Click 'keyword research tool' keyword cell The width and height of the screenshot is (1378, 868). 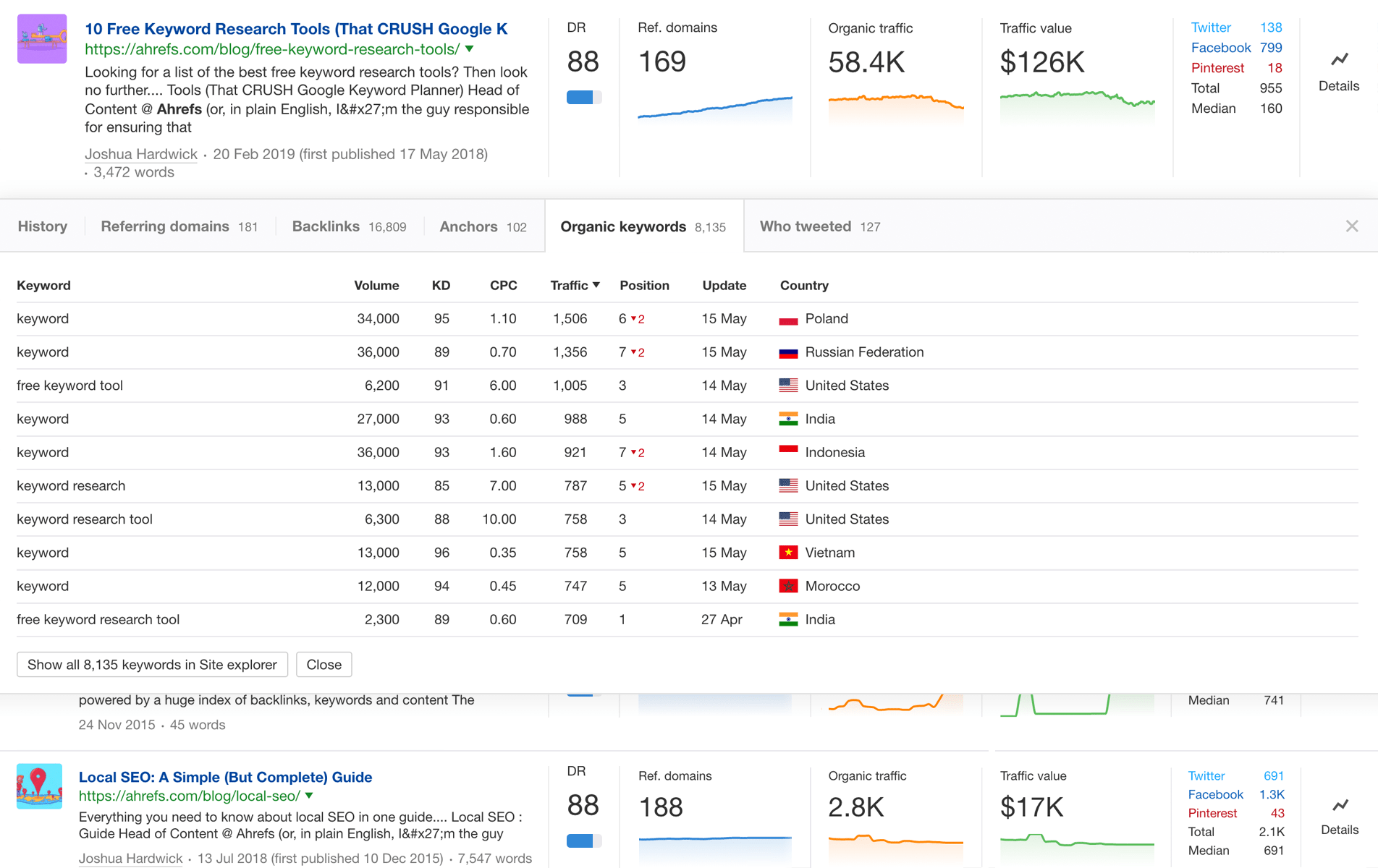pyautogui.click(x=84, y=519)
